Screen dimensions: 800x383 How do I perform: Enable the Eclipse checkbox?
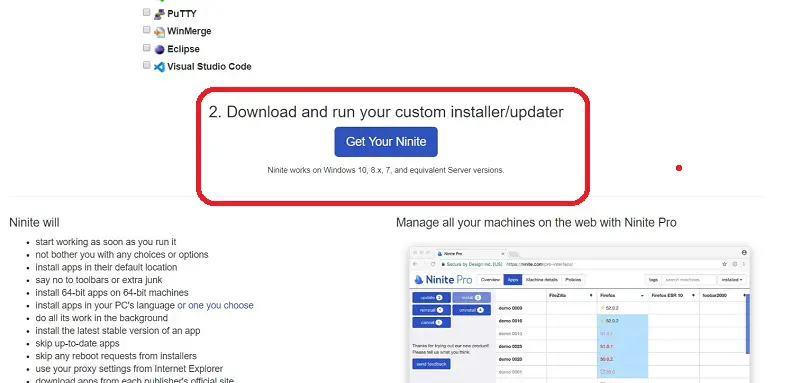point(146,47)
